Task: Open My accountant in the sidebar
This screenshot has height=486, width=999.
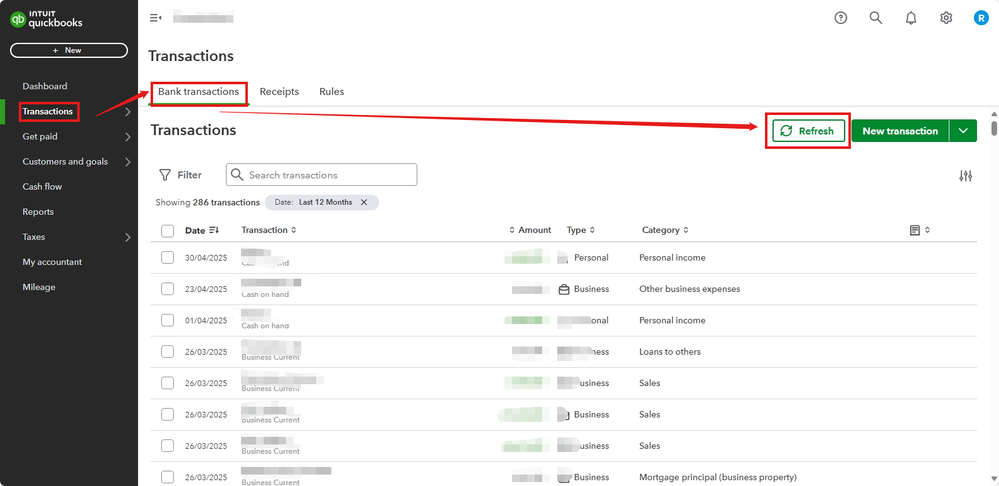Action: point(52,262)
